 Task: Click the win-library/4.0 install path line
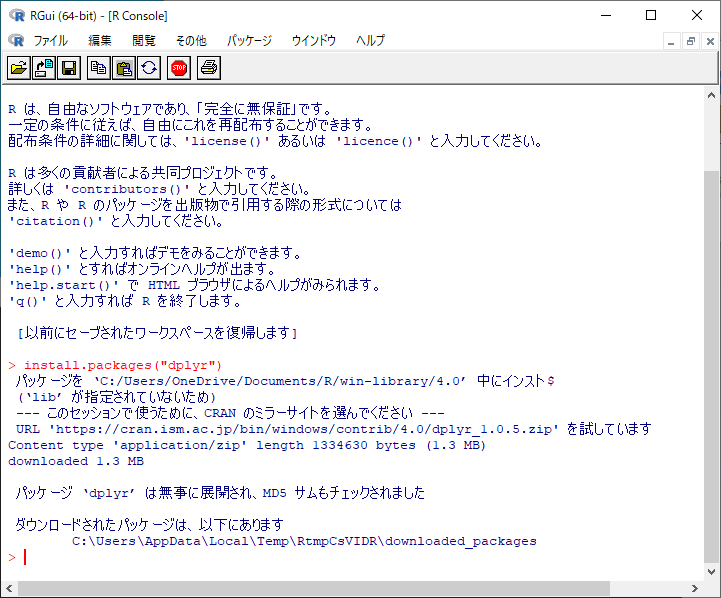pyautogui.click(x=285, y=381)
